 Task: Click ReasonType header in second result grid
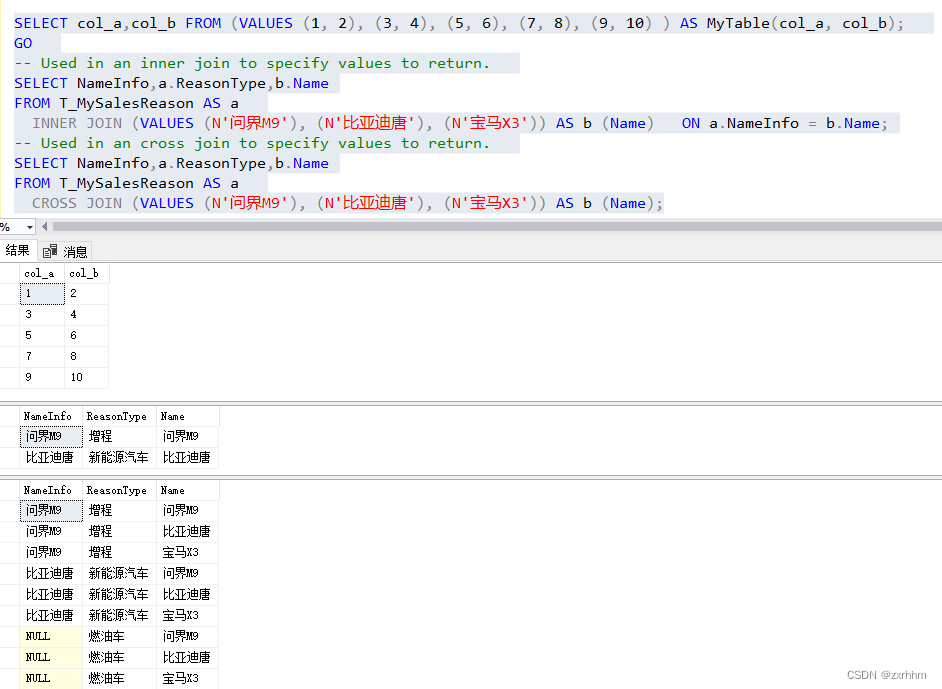[x=119, y=416]
